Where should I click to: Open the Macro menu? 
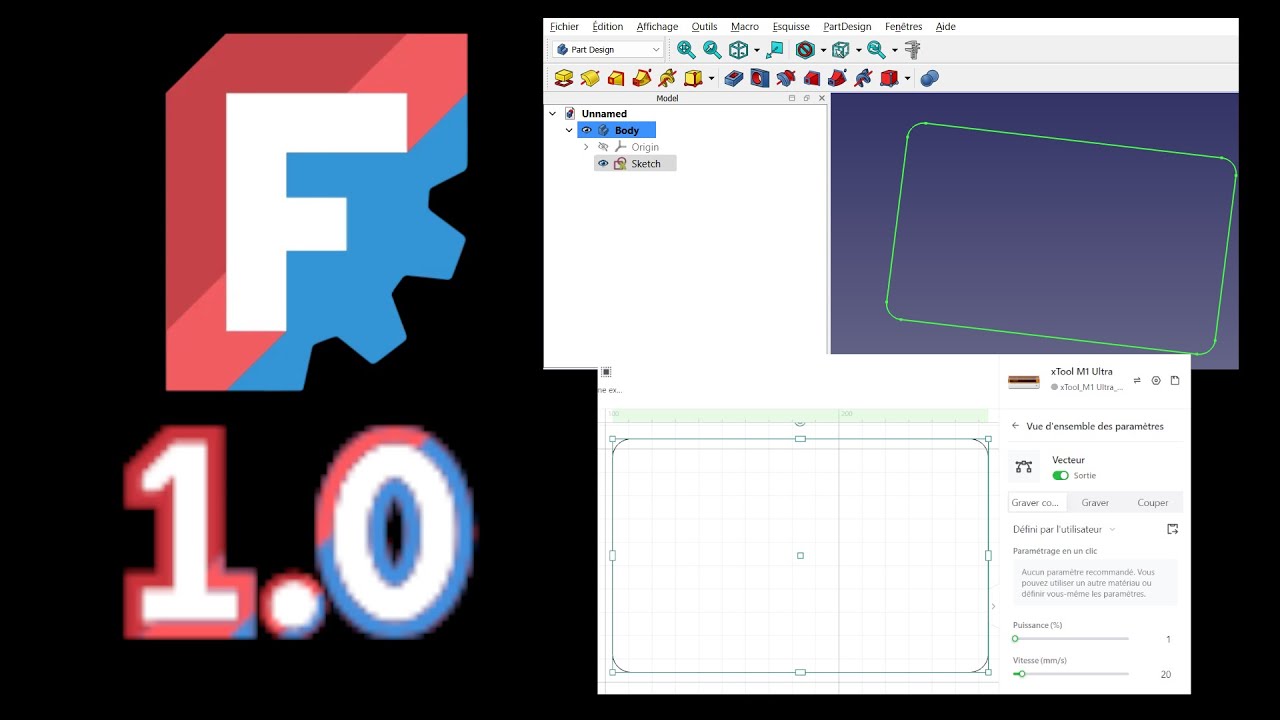(745, 27)
